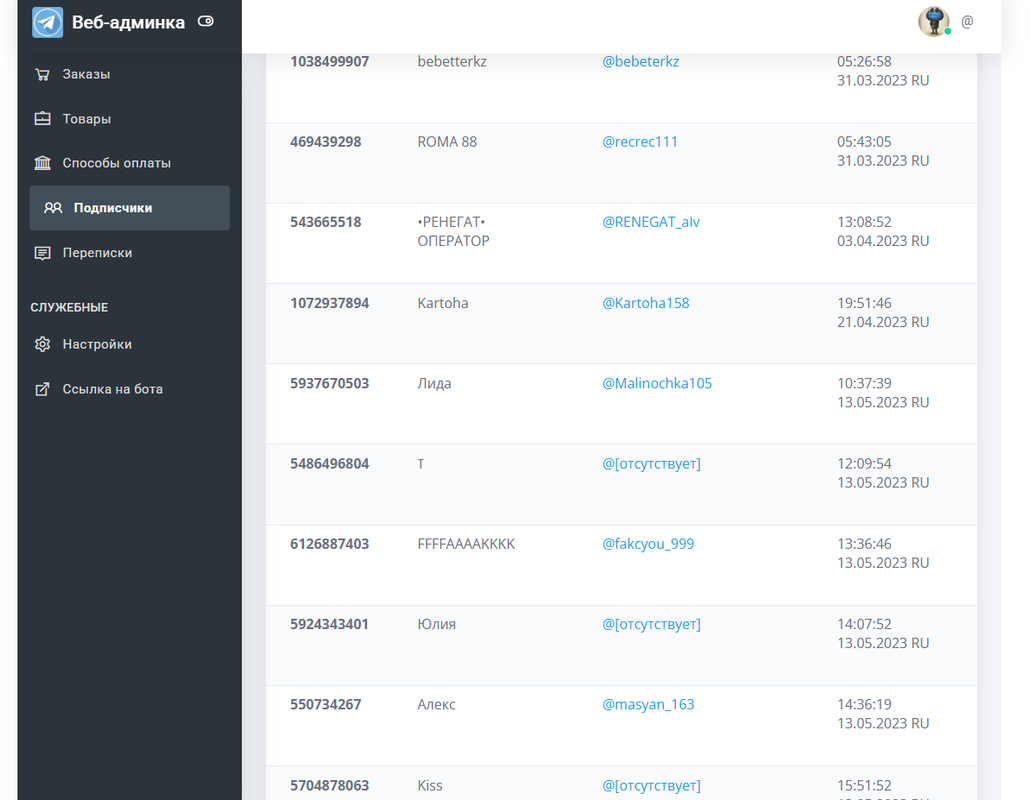Click the name Юлия
1030x800 pixels.
[436, 624]
